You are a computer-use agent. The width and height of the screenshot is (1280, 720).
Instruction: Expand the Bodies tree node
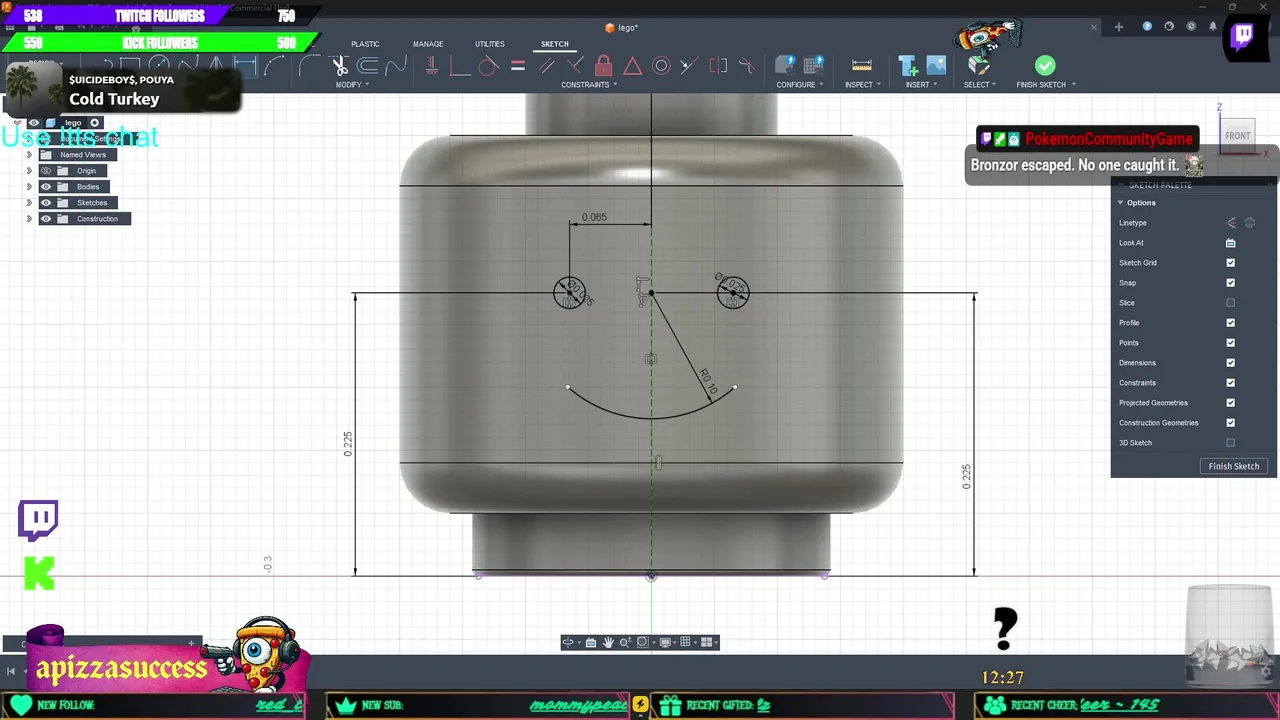pyautogui.click(x=29, y=187)
